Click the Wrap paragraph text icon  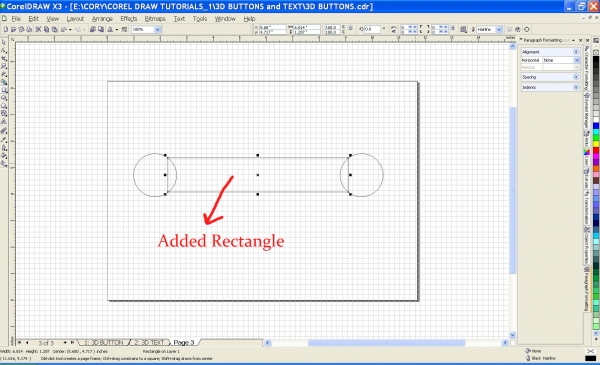[463, 29]
